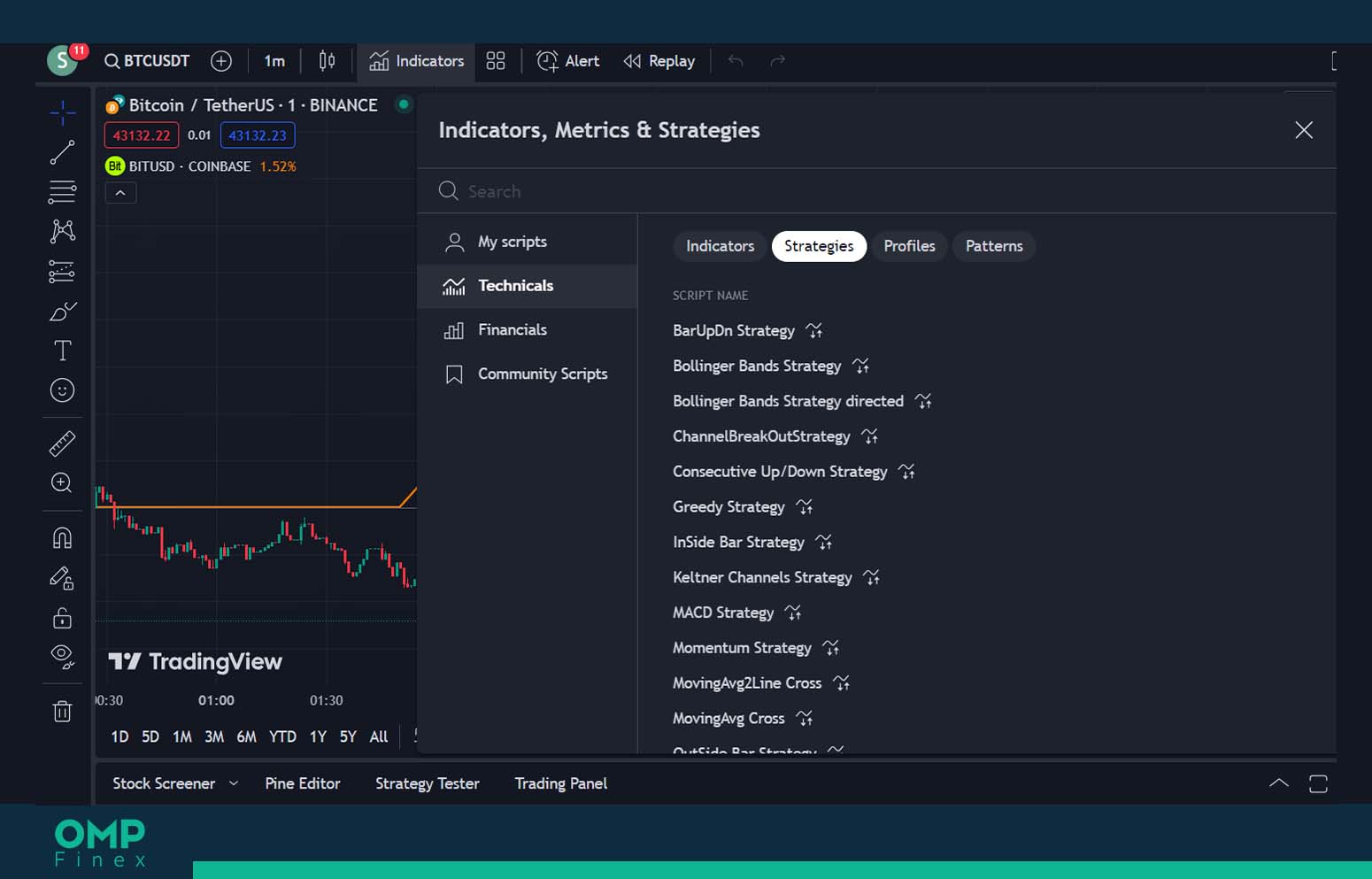This screenshot has width=1372, height=879.
Task: Switch to the Profiles filter tab
Action: 909,246
